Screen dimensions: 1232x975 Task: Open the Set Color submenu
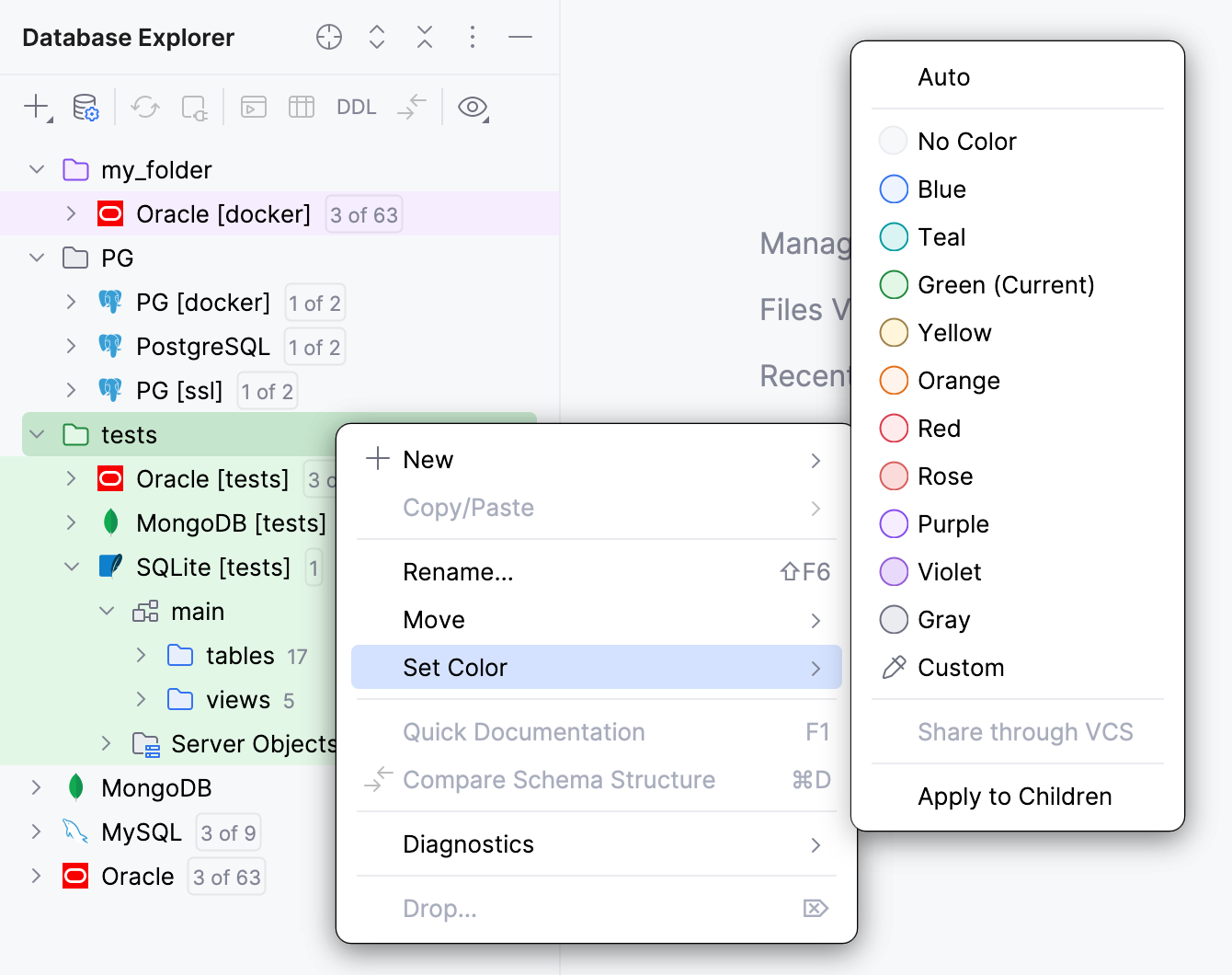click(596, 668)
